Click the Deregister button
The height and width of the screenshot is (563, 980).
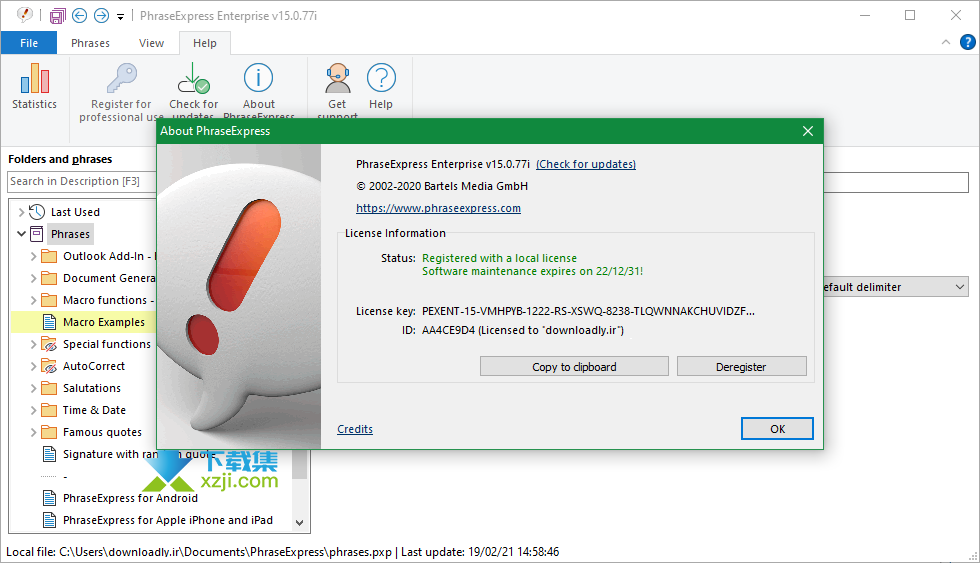tap(741, 367)
